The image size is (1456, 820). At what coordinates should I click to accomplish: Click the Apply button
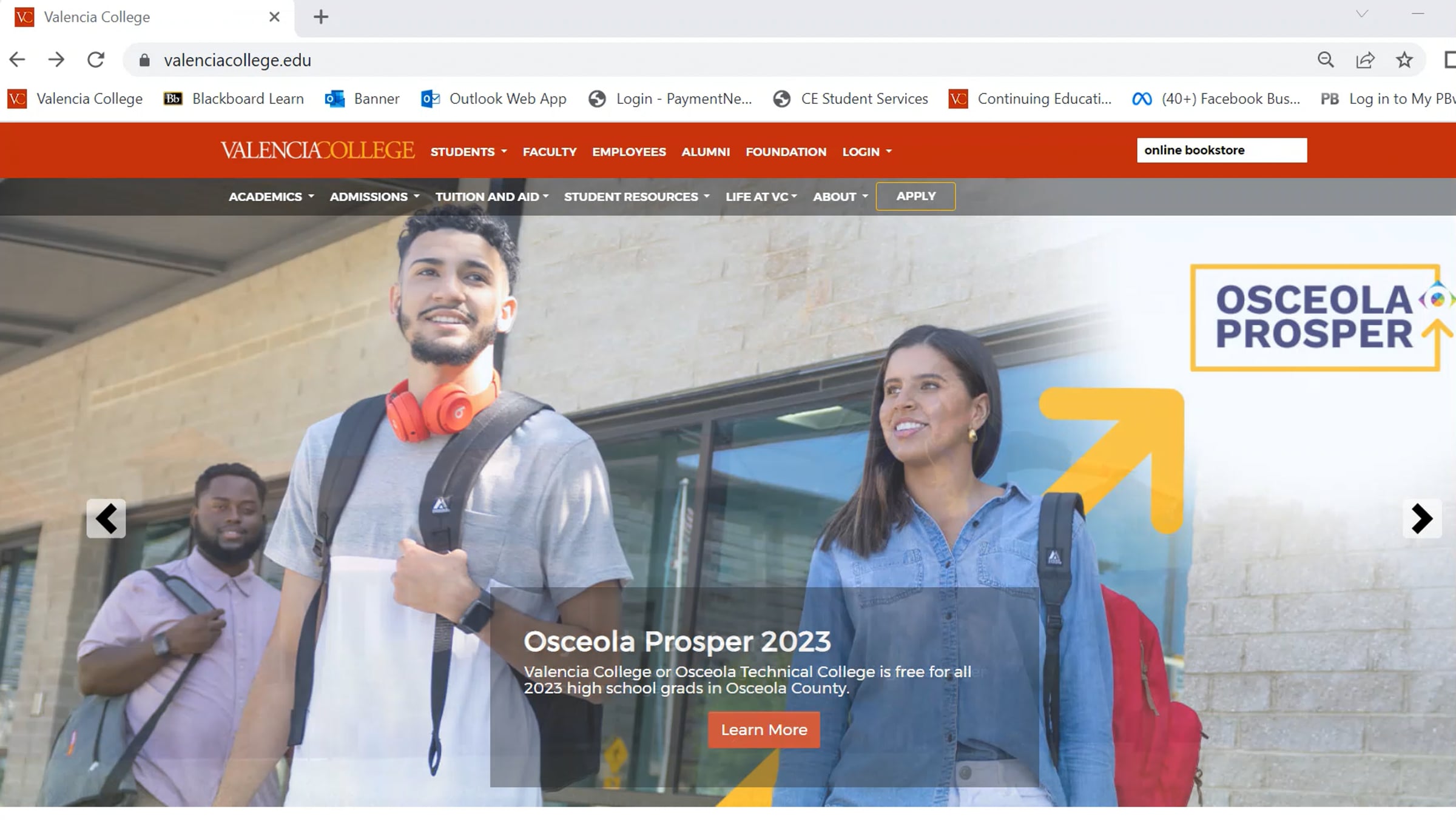(915, 197)
